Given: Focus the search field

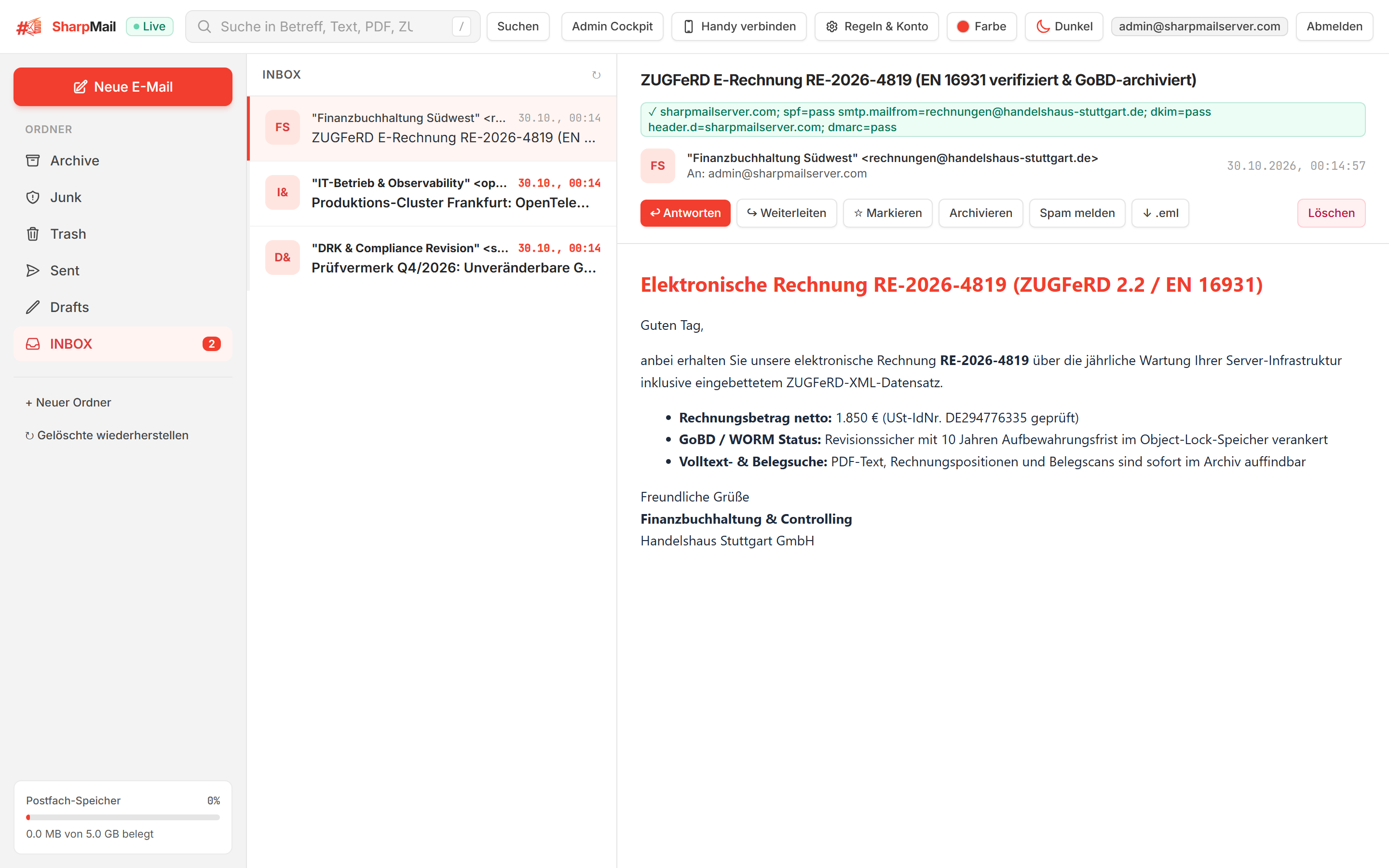Looking at the screenshot, I should [x=333, y=27].
